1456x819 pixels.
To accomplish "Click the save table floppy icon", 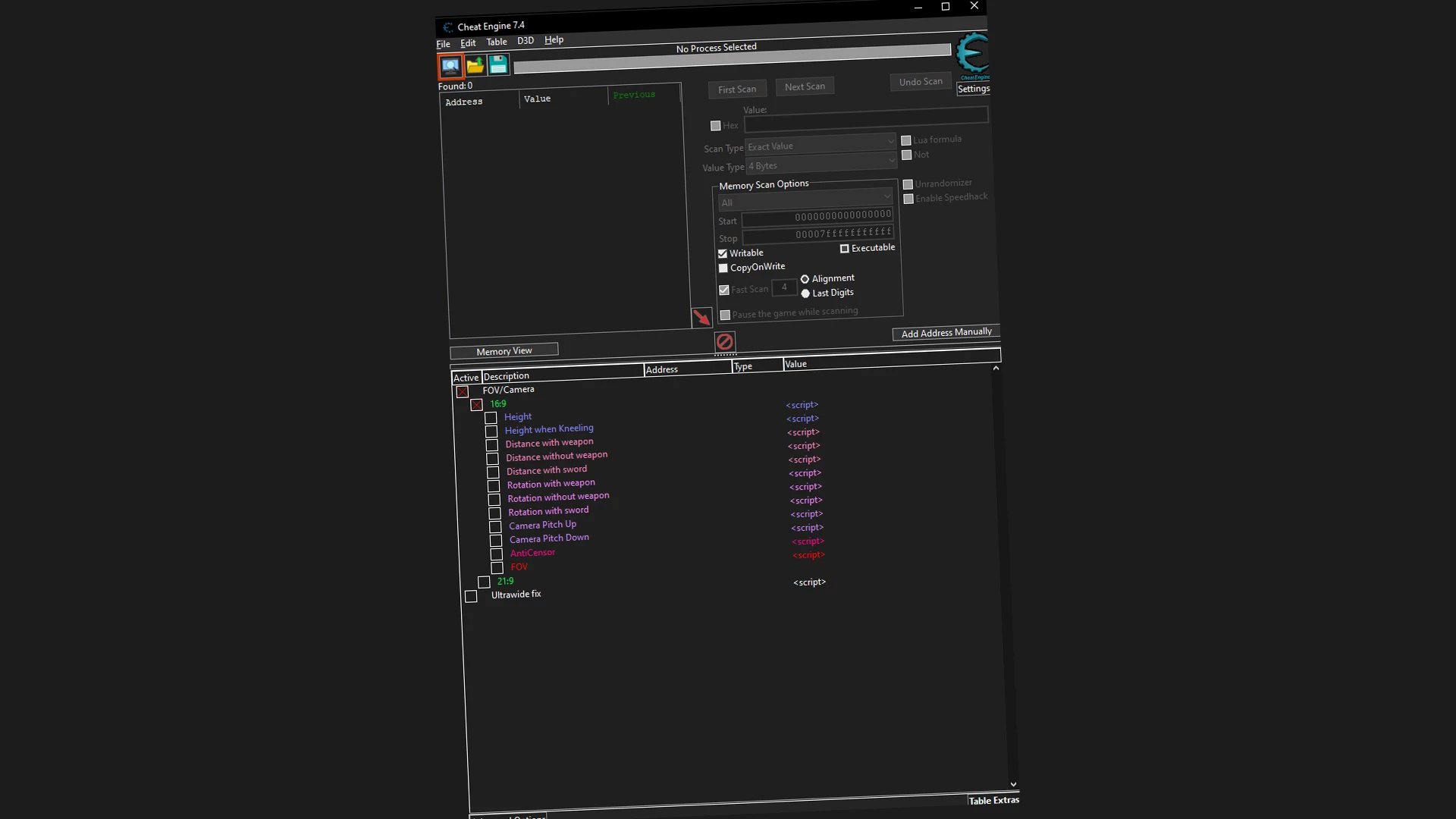I will click(498, 64).
